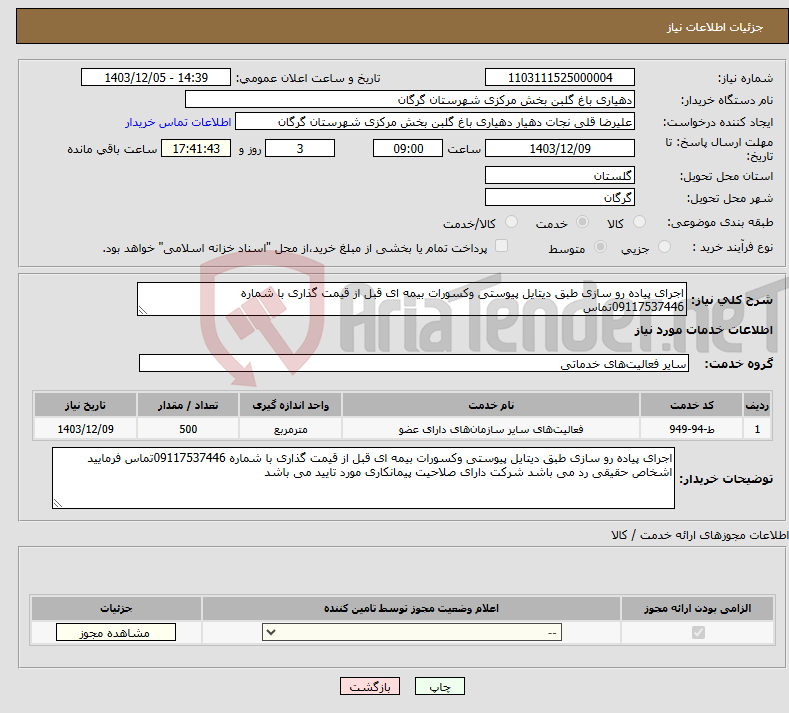The image size is (789, 713).
Task: Click the اطلاعات مجوزهای ارائه خدمت / کالا heading
Action: point(699,535)
